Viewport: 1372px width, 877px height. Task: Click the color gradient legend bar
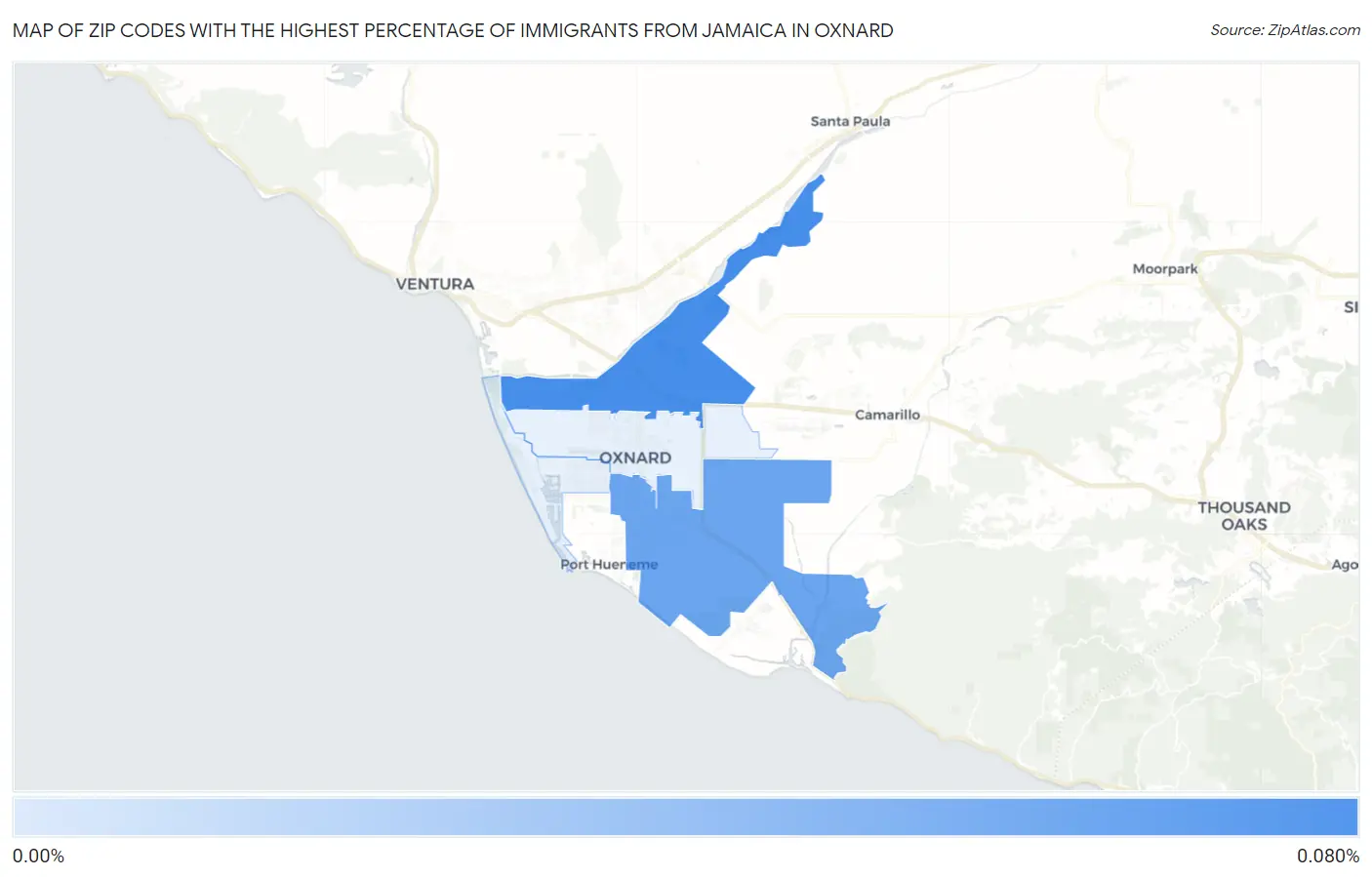(685, 817)
